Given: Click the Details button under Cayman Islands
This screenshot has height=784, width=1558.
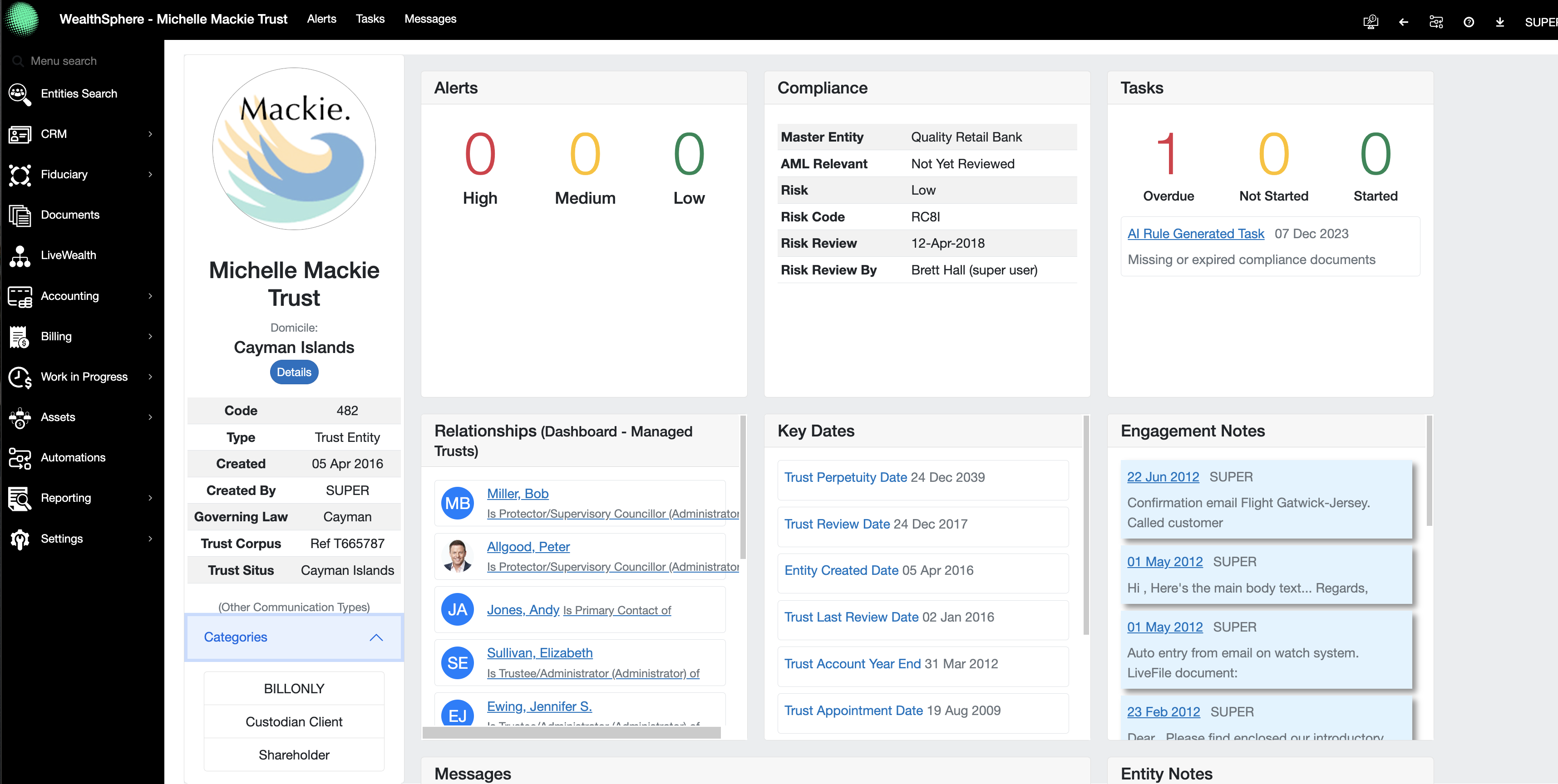Looking at the screenshot, I should [294, 372].
